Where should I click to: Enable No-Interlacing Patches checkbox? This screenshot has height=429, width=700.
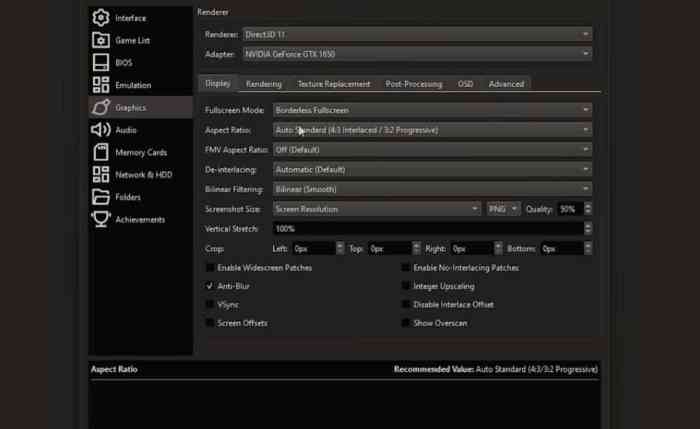405,267
